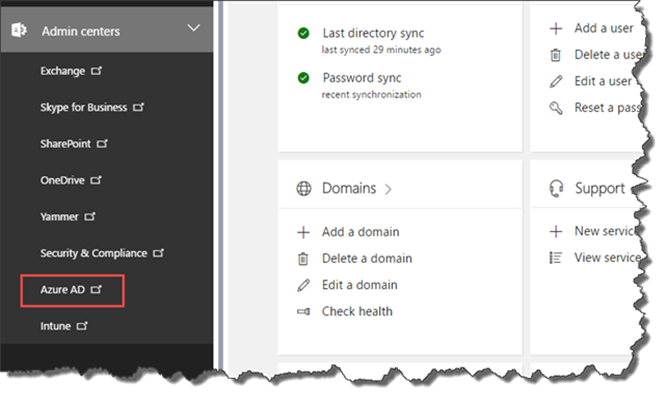
Task: Open the OneDrive admin center
Action: point(63,180)
